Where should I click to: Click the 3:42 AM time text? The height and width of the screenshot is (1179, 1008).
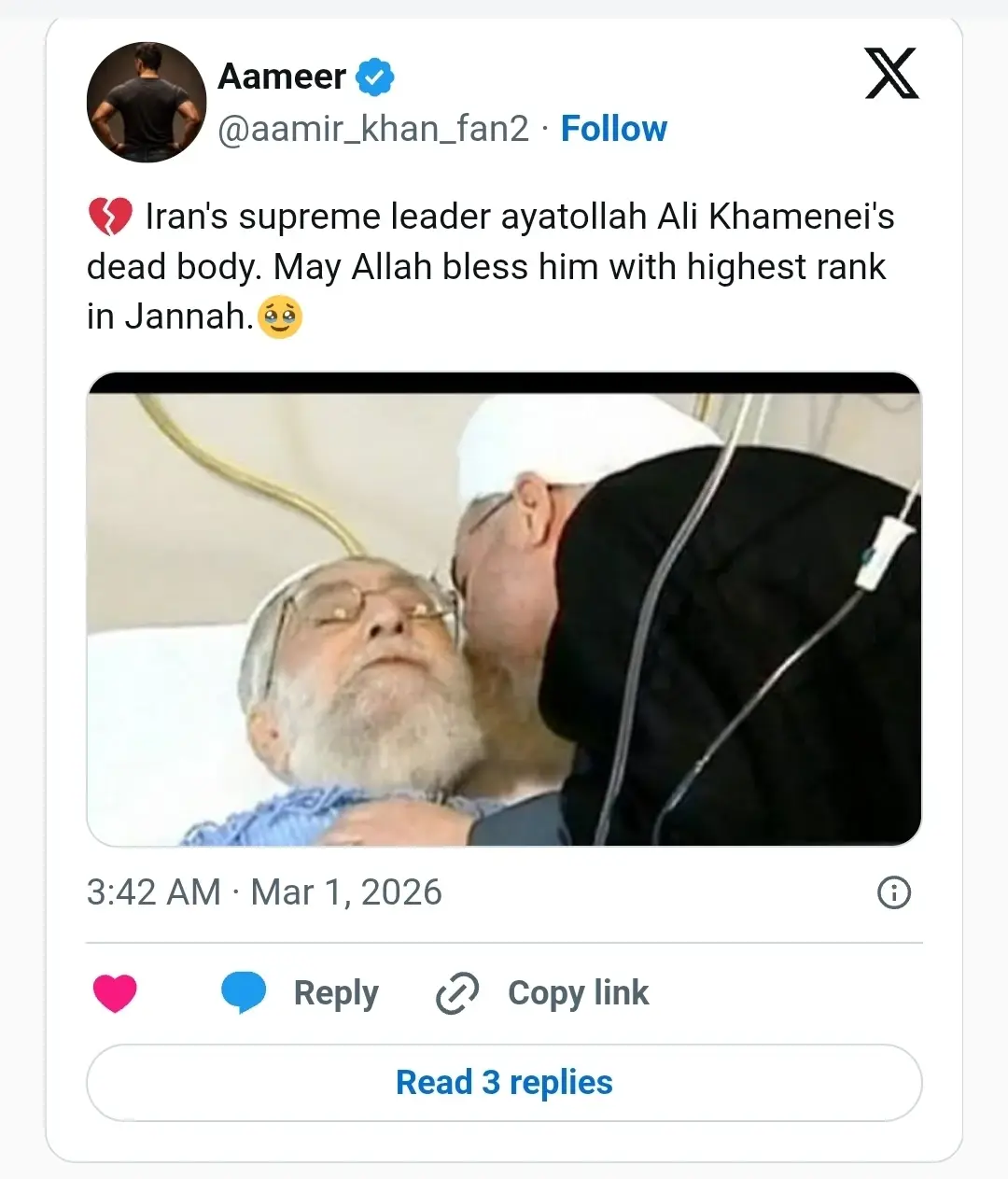153,892
